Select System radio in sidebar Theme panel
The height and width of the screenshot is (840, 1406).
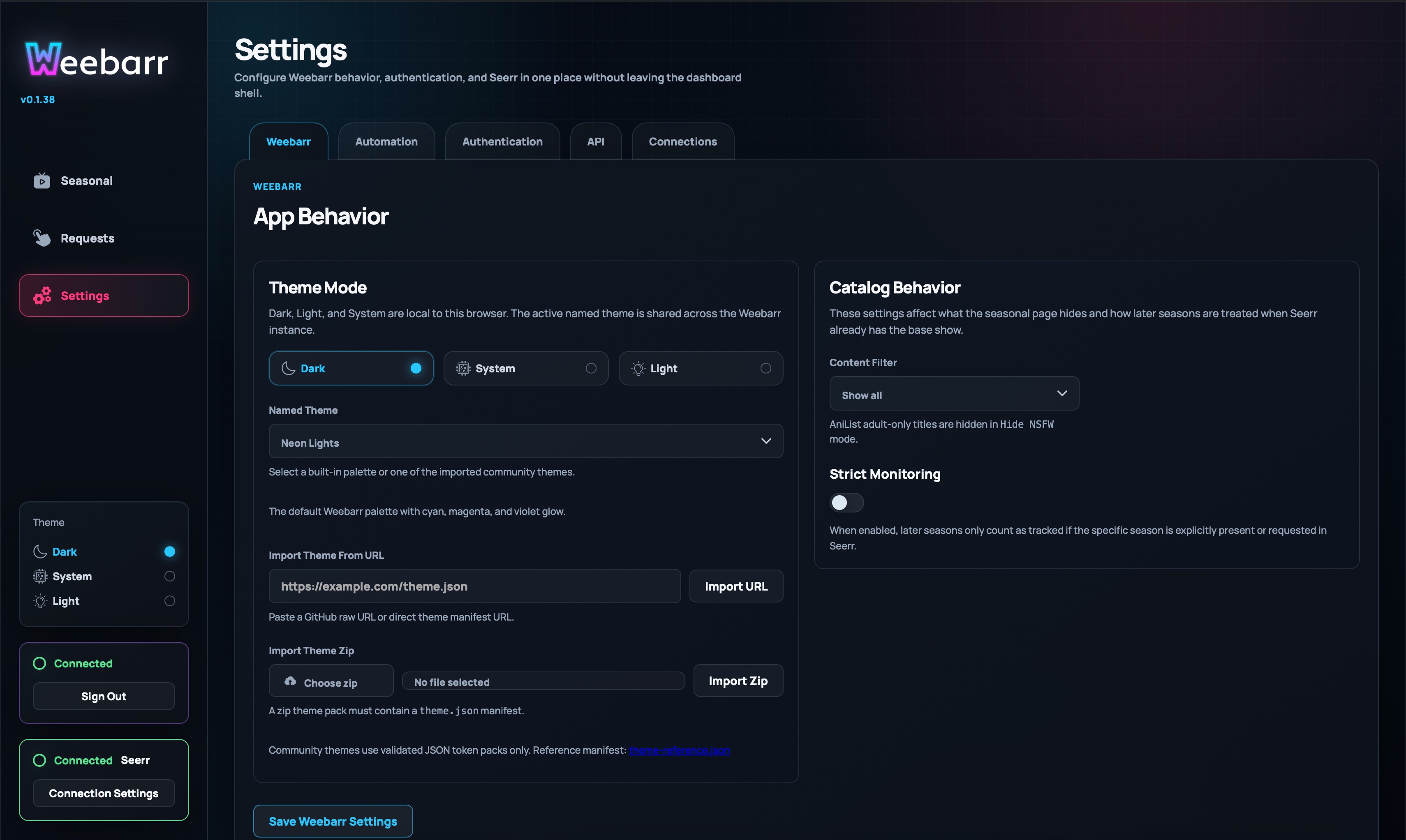tap(169, 576)
